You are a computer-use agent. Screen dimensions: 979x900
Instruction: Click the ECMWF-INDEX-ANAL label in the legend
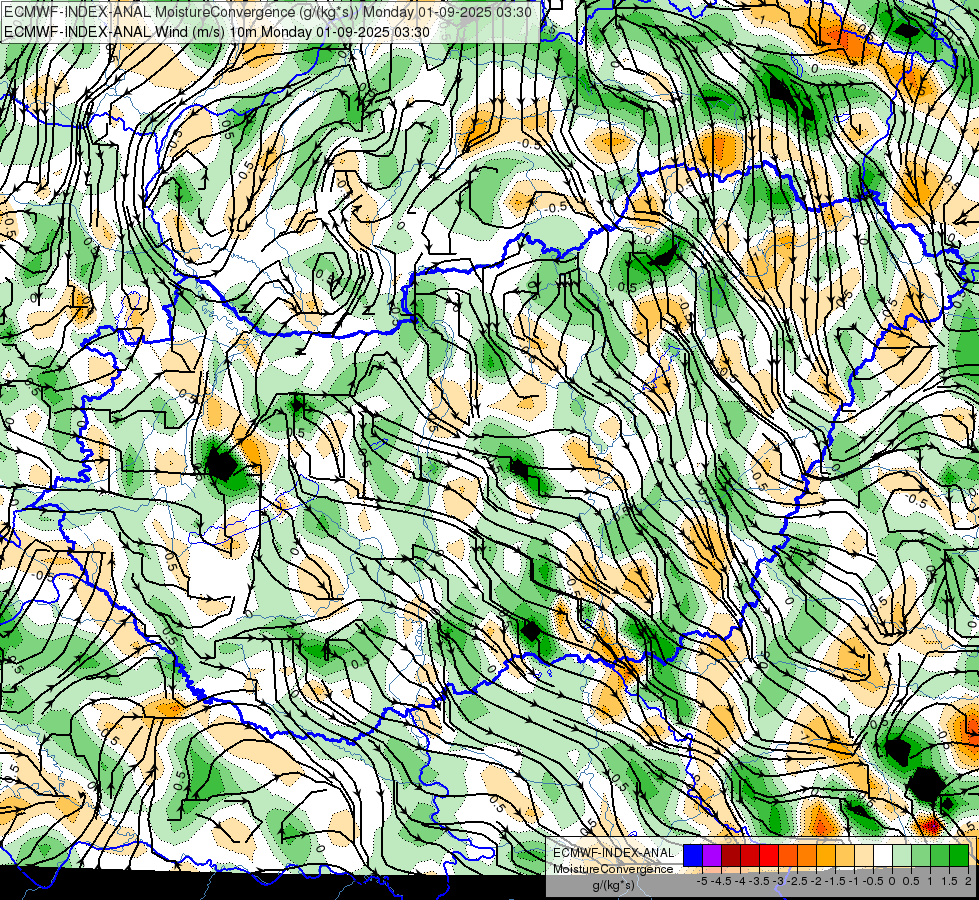(614, 853)
